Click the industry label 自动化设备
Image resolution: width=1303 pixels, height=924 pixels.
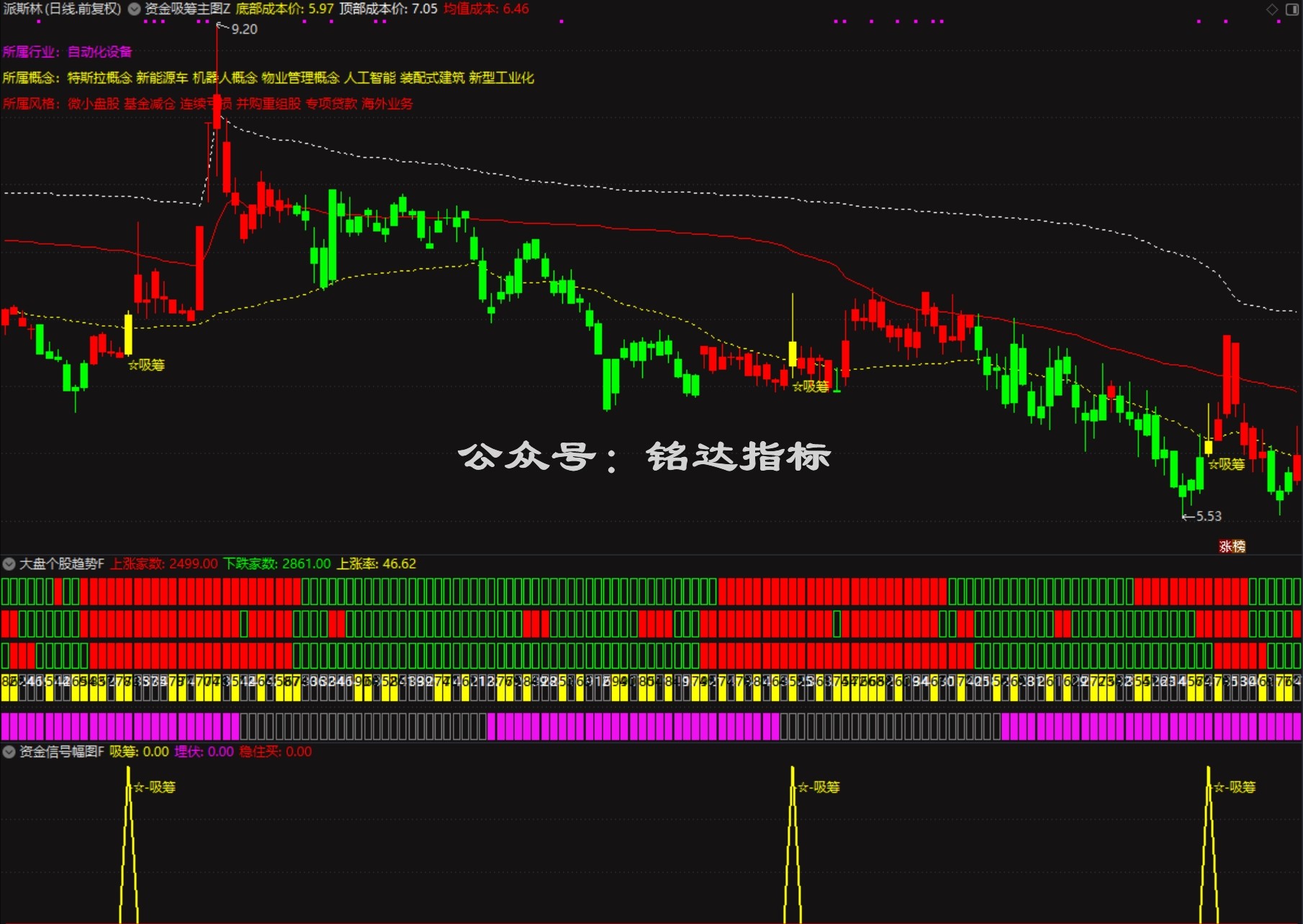pos(100,52)
